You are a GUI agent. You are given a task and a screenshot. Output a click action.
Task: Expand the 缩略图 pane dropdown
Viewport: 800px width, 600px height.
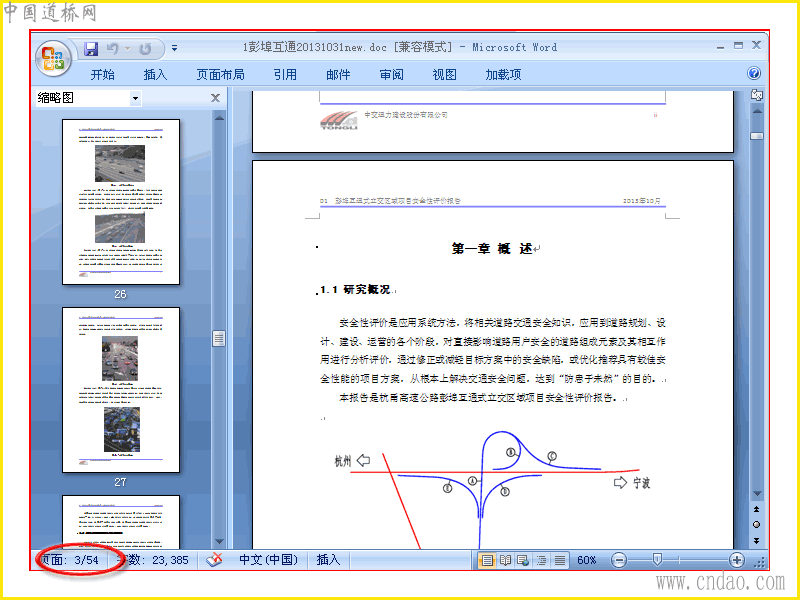[x=135, y=98]
